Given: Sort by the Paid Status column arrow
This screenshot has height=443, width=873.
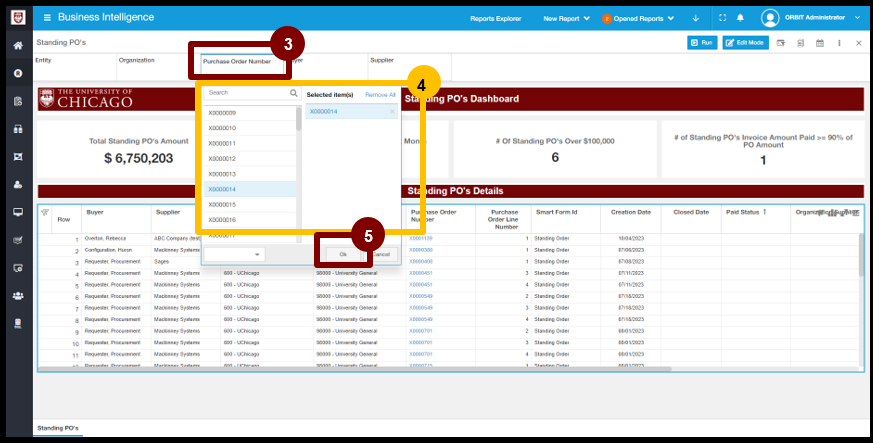Looking at the screenshot, I should [x=764, y=212].
